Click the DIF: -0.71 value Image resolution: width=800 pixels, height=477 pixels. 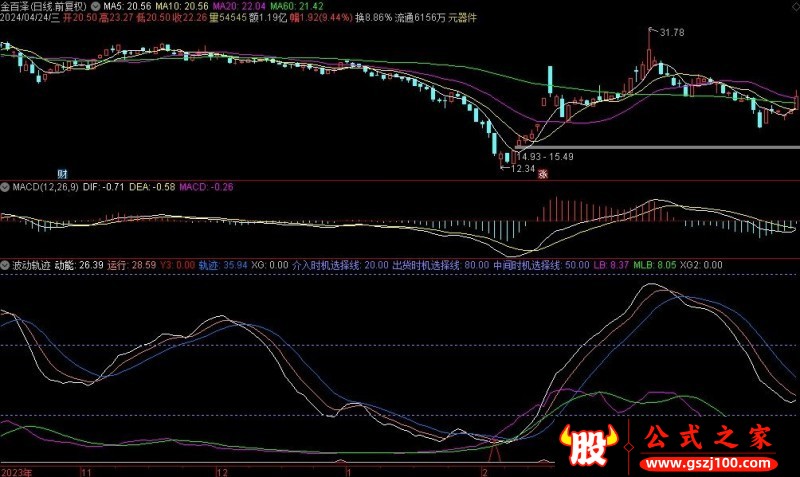[x=103, y=187]
